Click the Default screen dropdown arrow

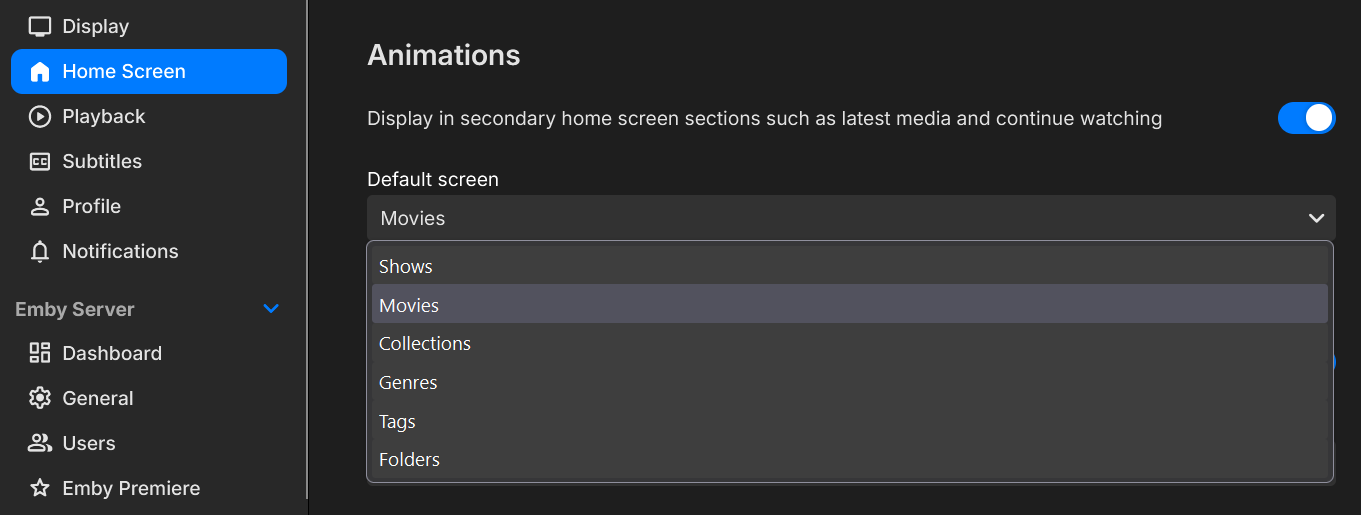pos(1316,218)
